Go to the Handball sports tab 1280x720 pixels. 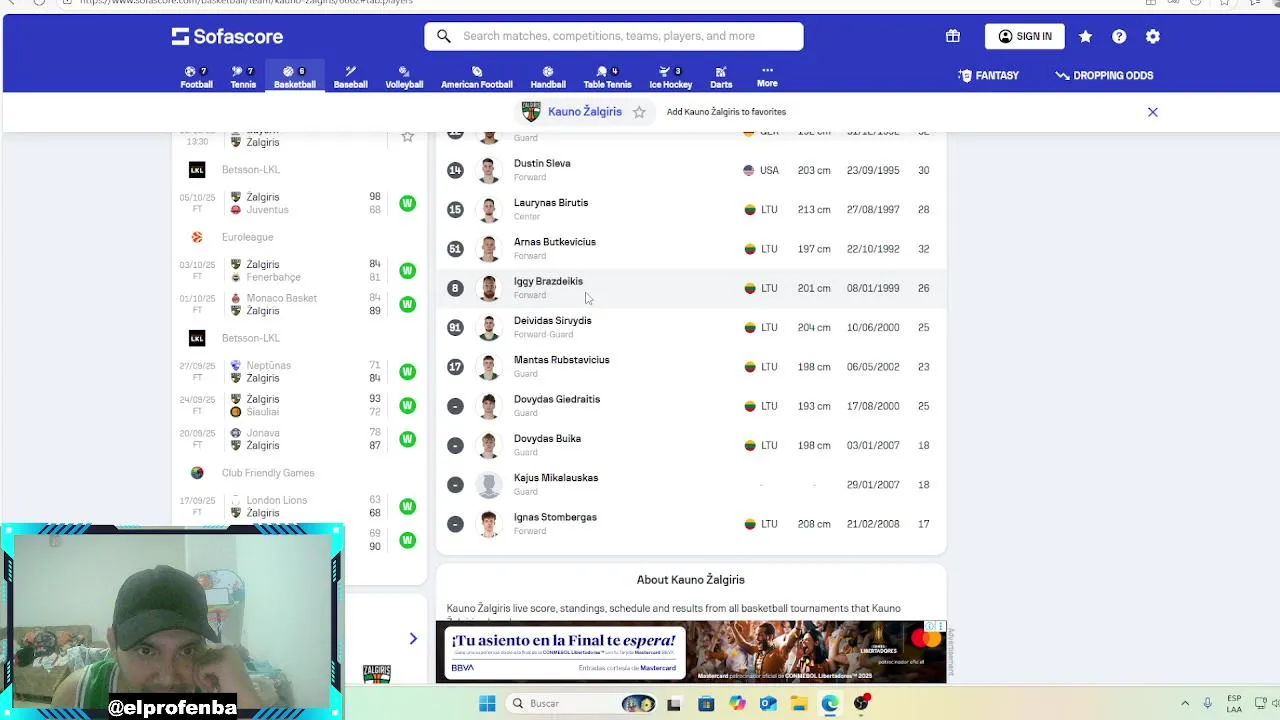tap(548, 77)
